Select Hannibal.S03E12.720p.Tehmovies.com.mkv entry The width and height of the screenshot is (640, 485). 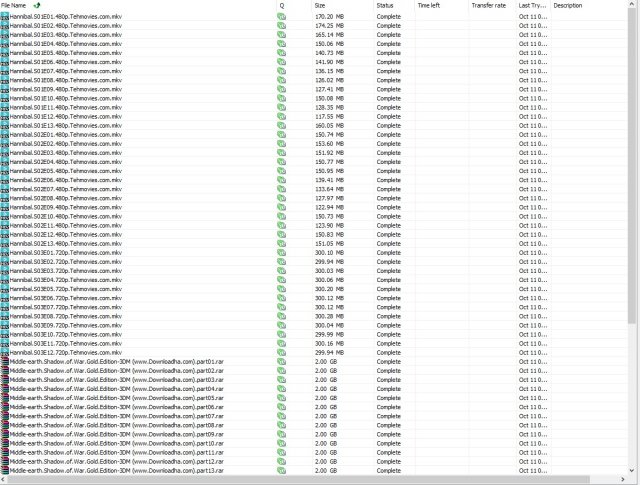(66, 353)
